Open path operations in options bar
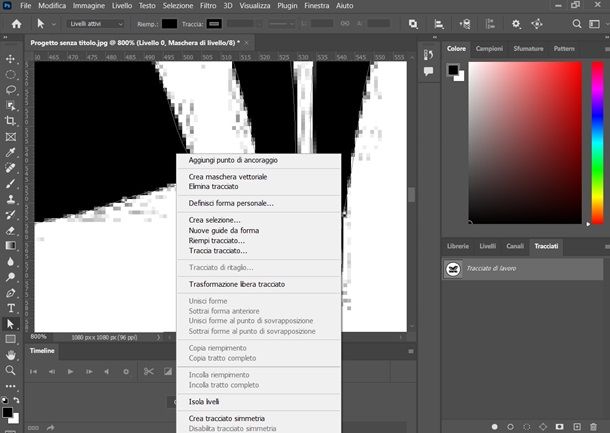 (x=413, y=24)
